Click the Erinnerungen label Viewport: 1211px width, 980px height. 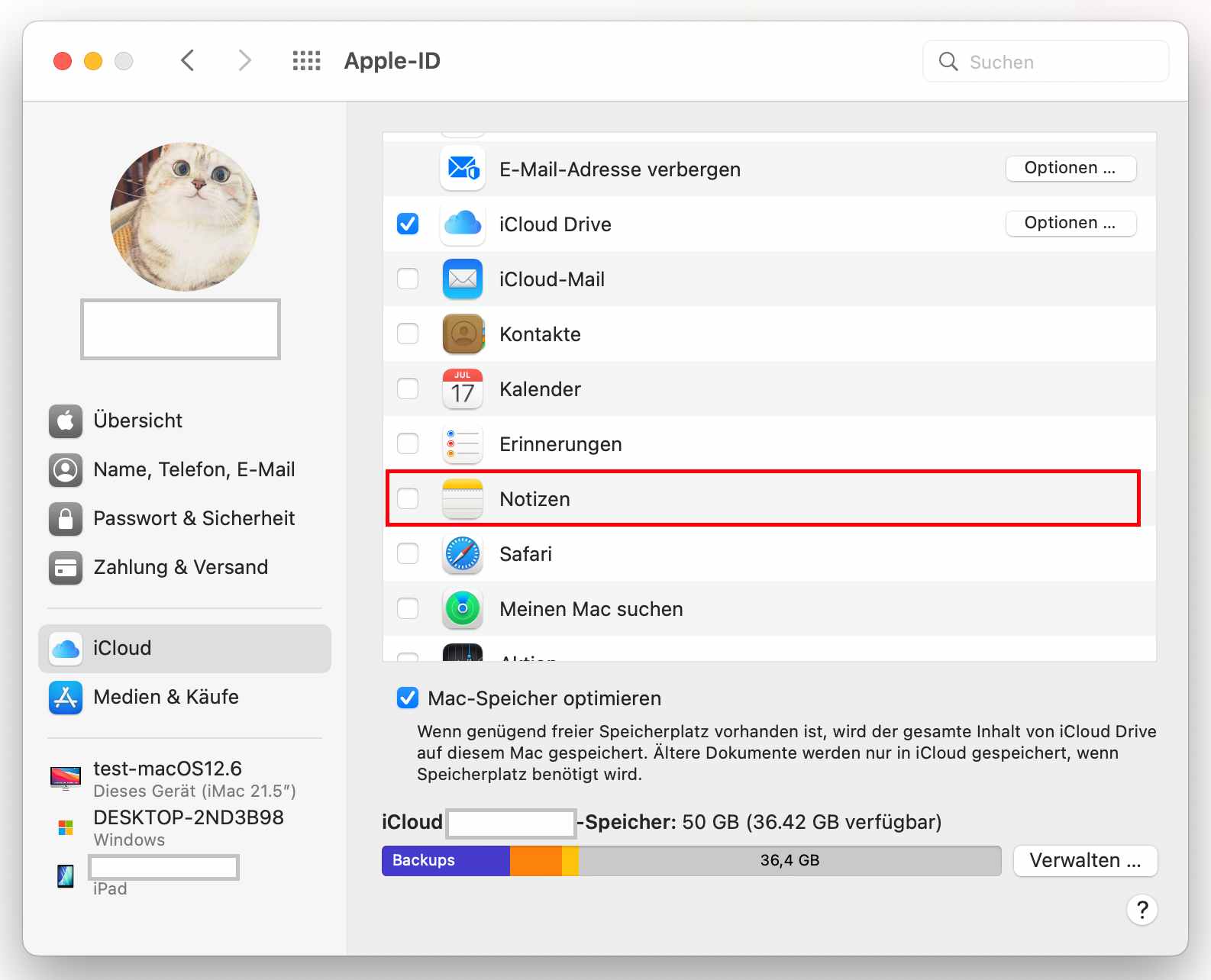click(560, 444)
